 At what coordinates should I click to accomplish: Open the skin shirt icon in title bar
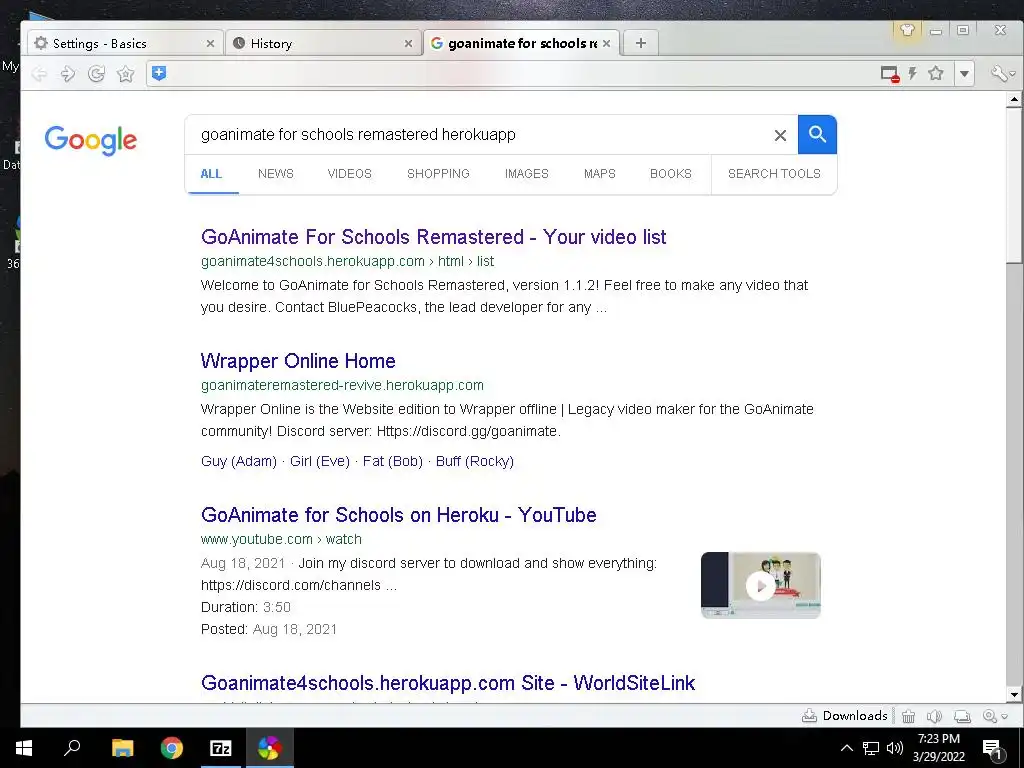pos(907,30)
